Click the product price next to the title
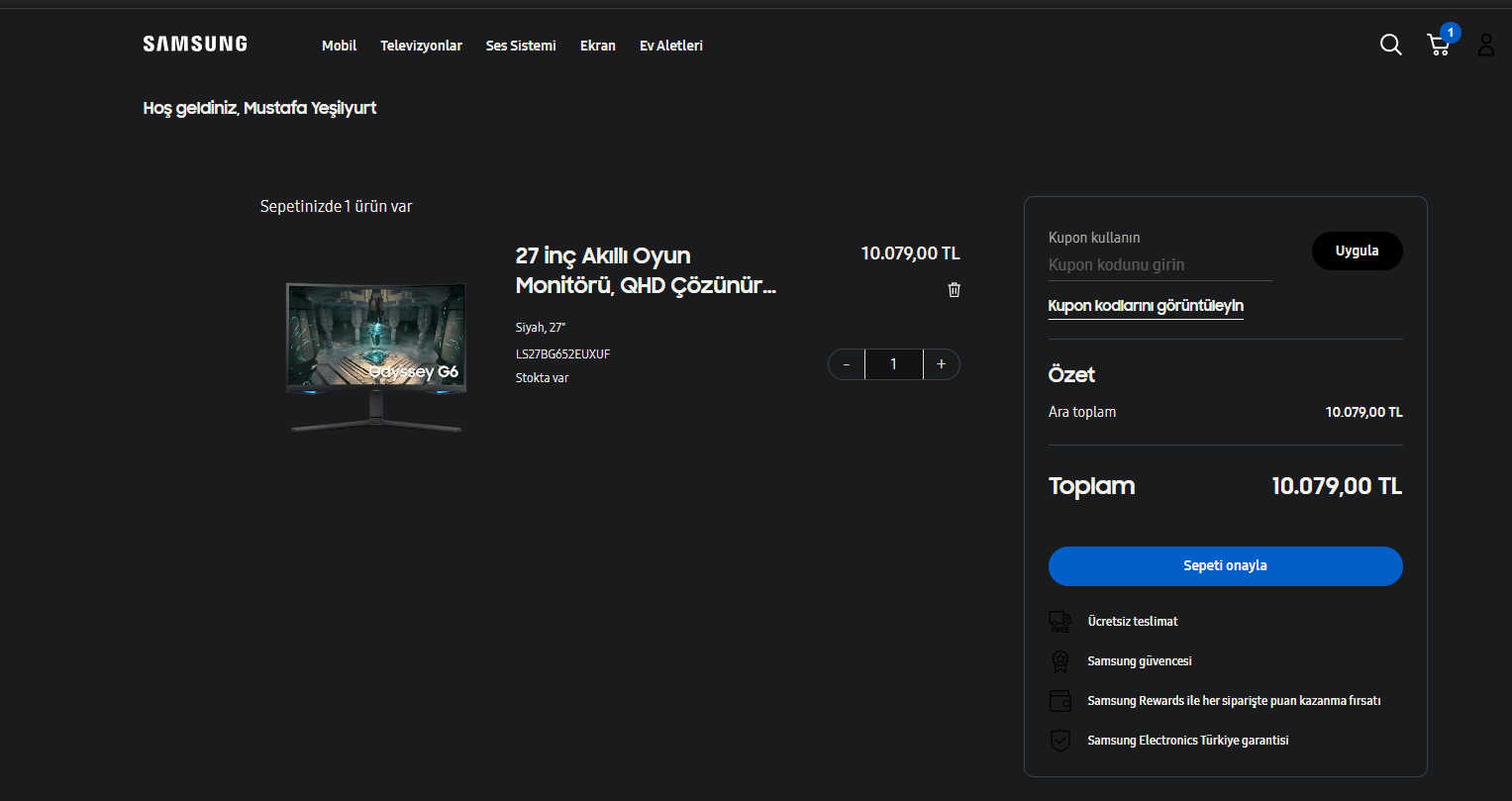The width and height of the screenshot is (1512, 801). pos(911,253)
